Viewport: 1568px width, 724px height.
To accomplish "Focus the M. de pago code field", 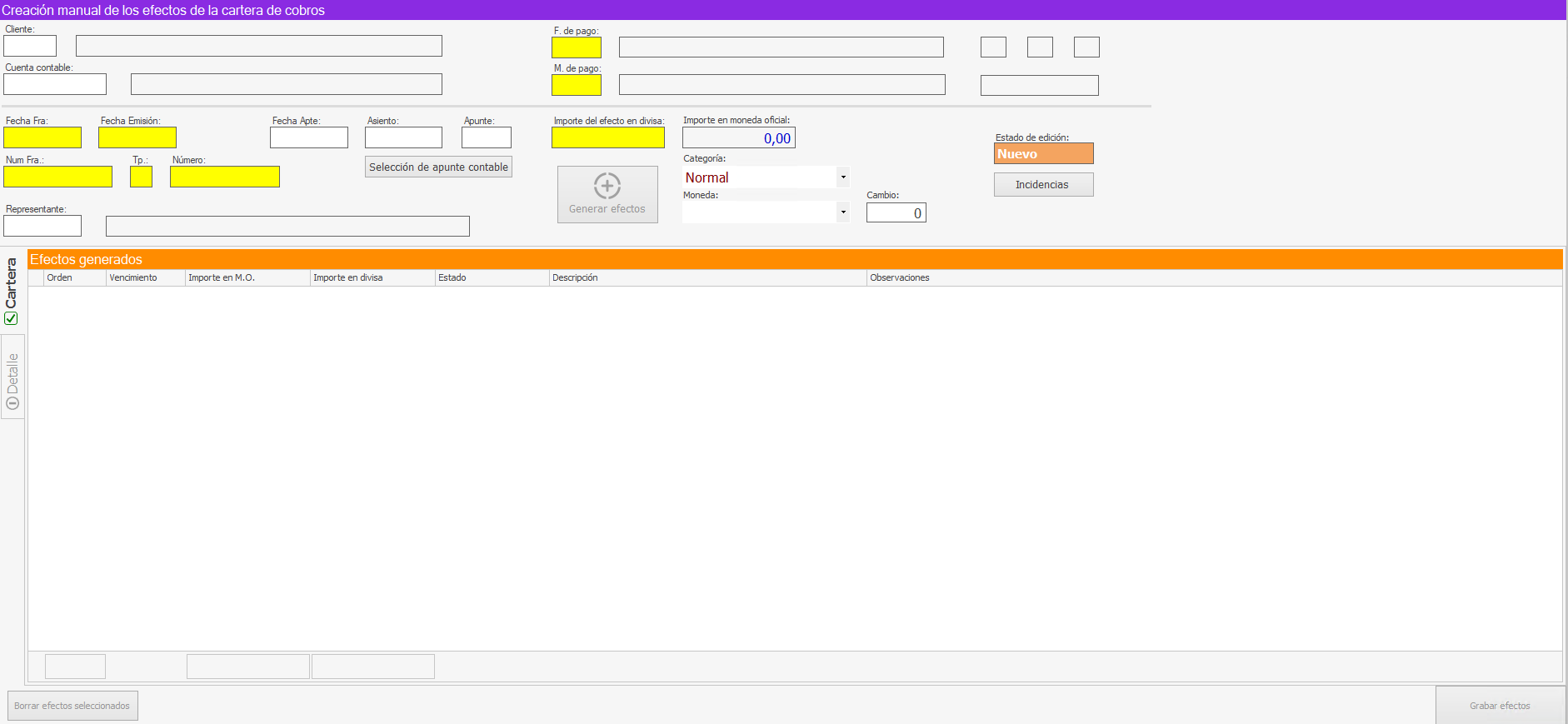I will (x=576, y=85).
